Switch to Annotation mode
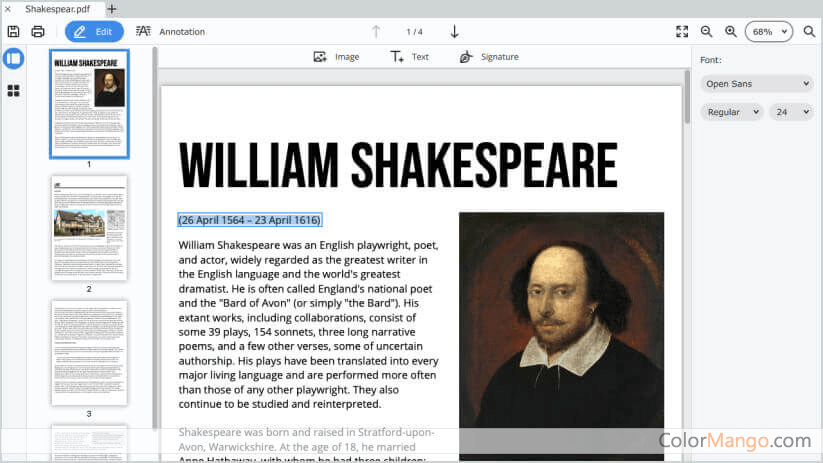The image size is (823, 463). click(x=170, y=32)
